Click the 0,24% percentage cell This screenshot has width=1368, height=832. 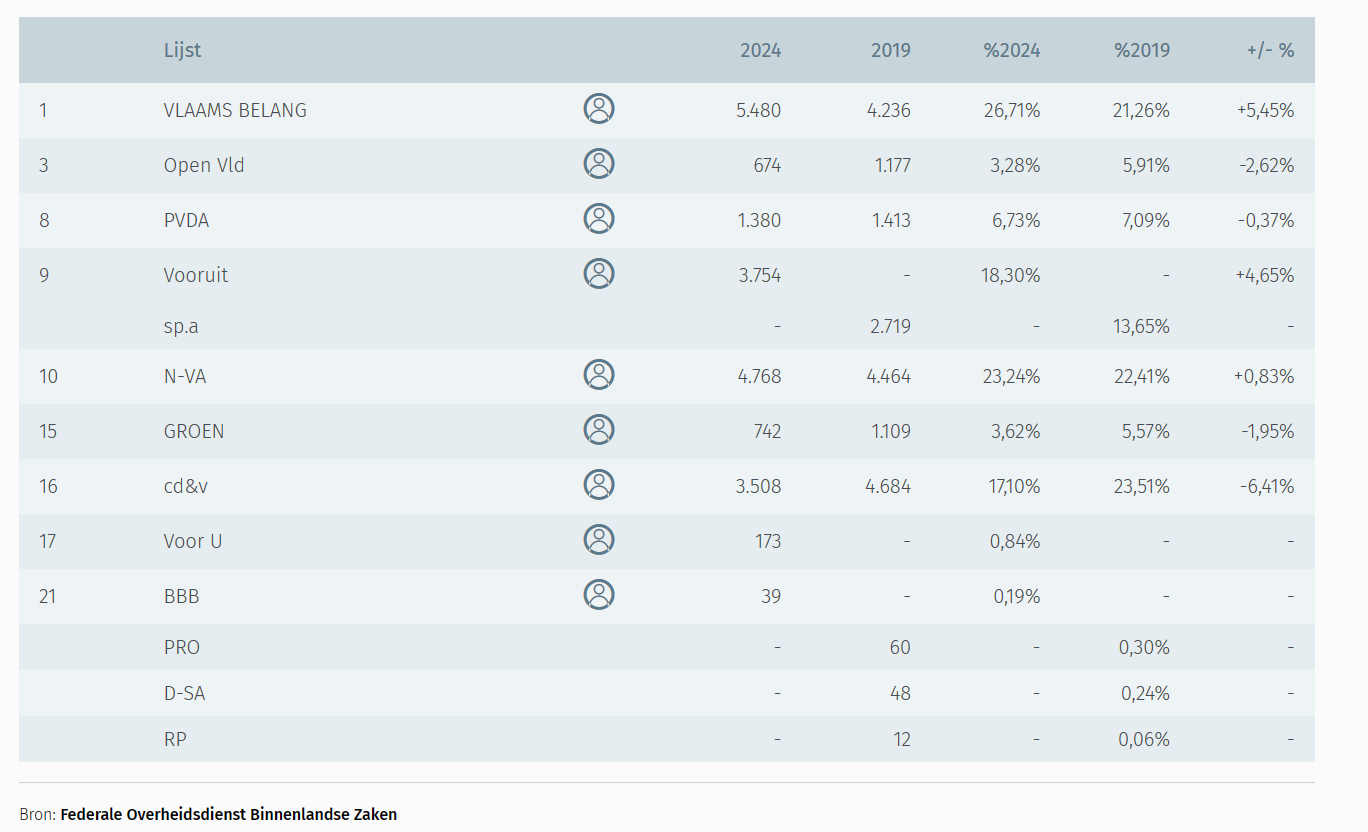click(1145, 694)
